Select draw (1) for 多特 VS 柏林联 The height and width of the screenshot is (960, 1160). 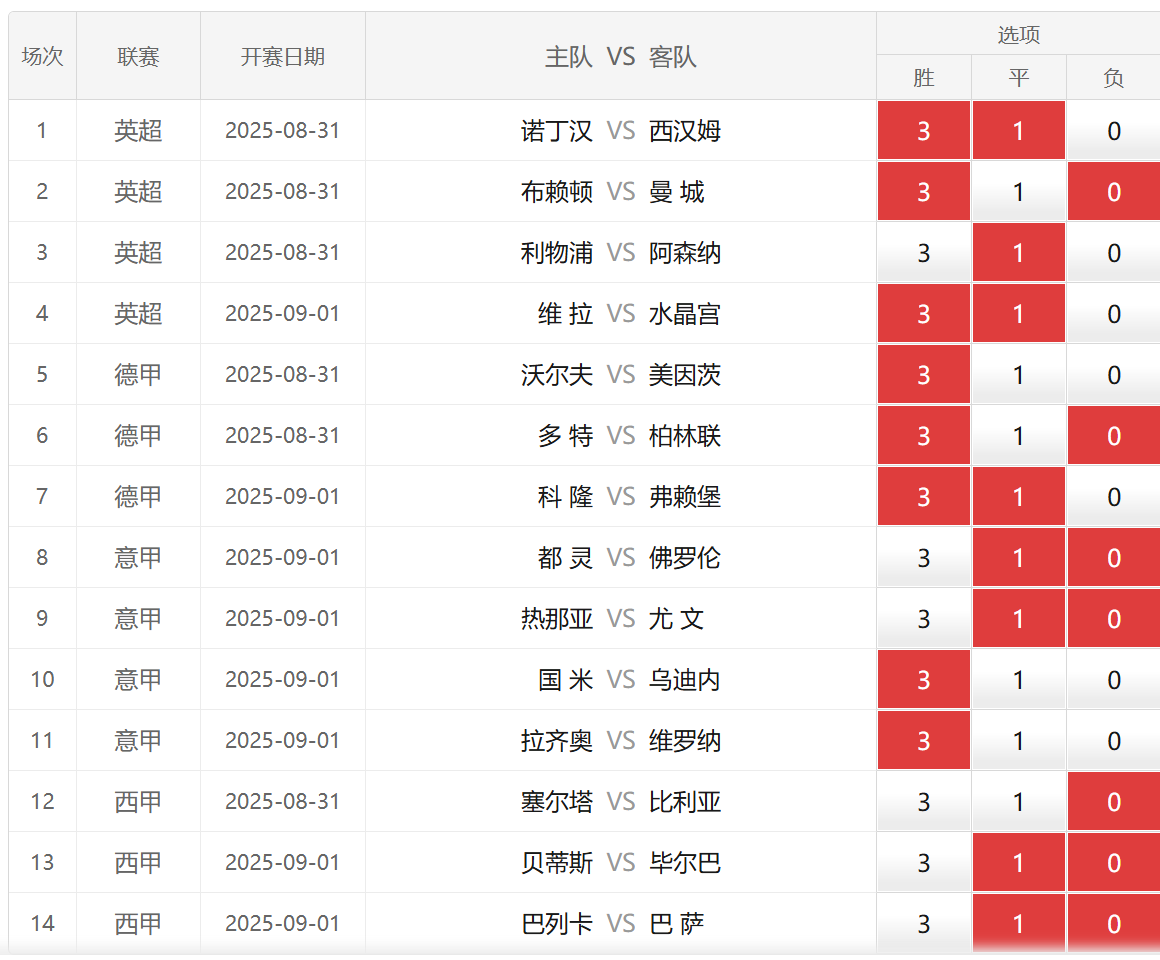pos(1019,436)
